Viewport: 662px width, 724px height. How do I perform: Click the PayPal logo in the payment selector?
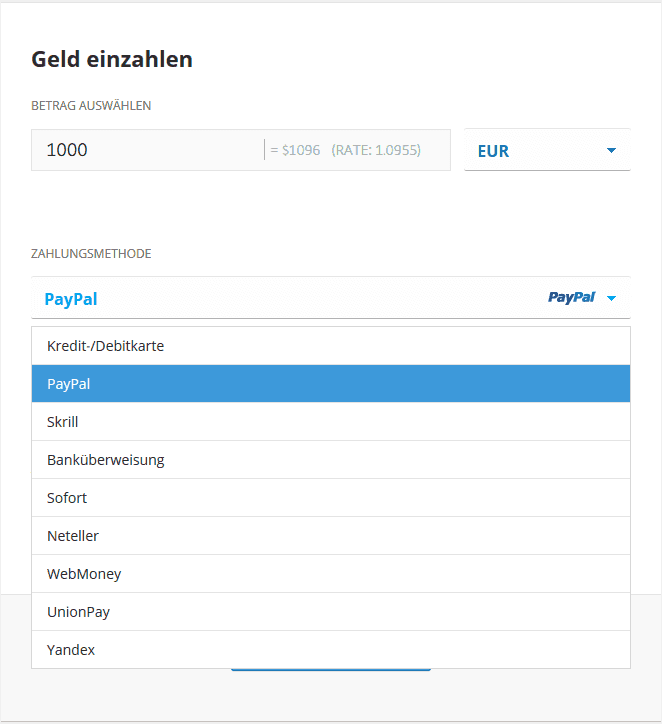571,298
